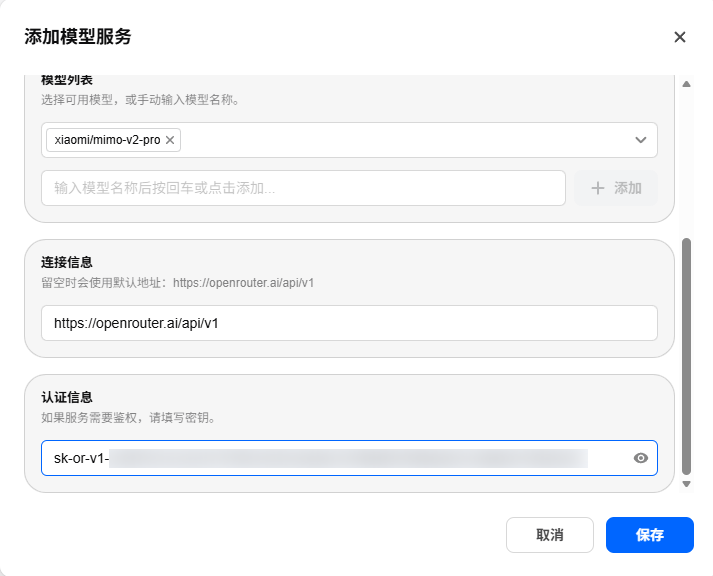Click the 添加模型服务 dialog title
The width and height of the screenshot is (713, 576).
click(x=78, y=37)
